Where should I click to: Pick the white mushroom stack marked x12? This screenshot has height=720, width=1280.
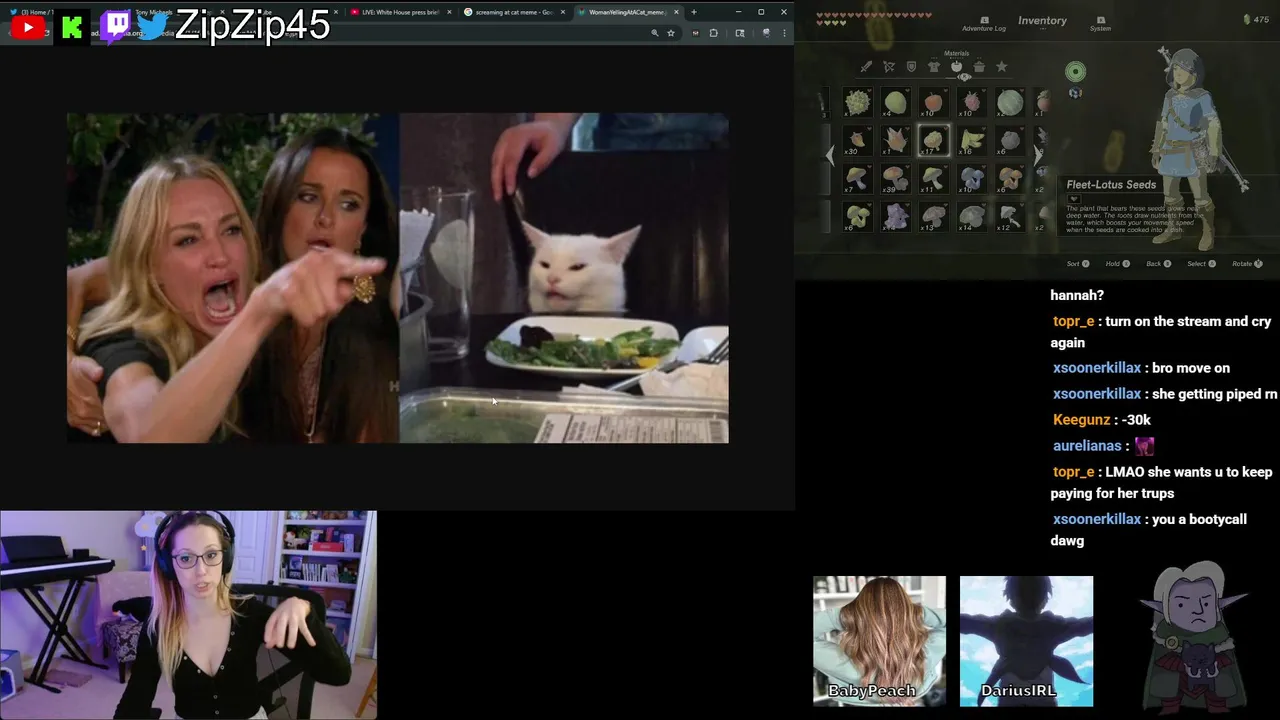tap(1009, 217)
